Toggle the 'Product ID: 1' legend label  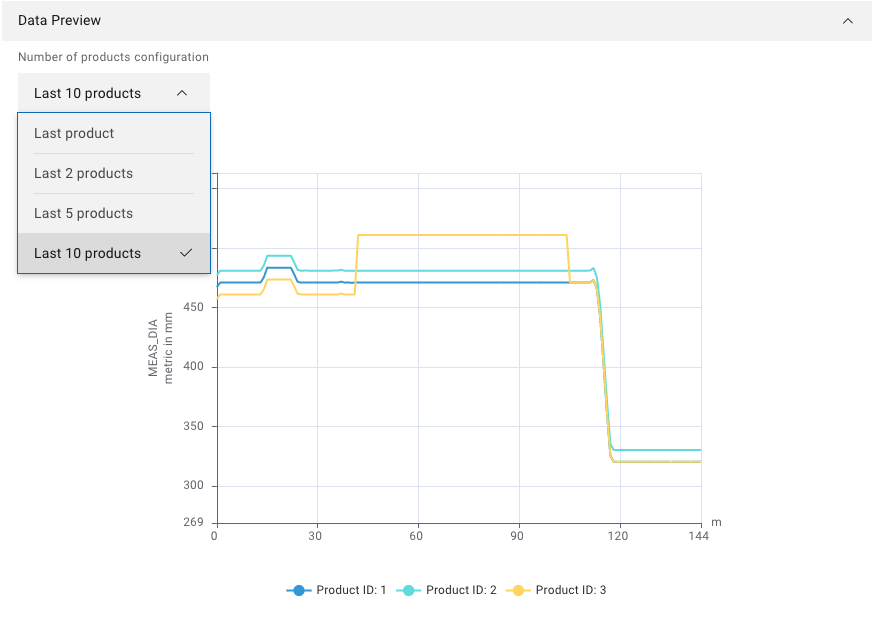(351, 590)
